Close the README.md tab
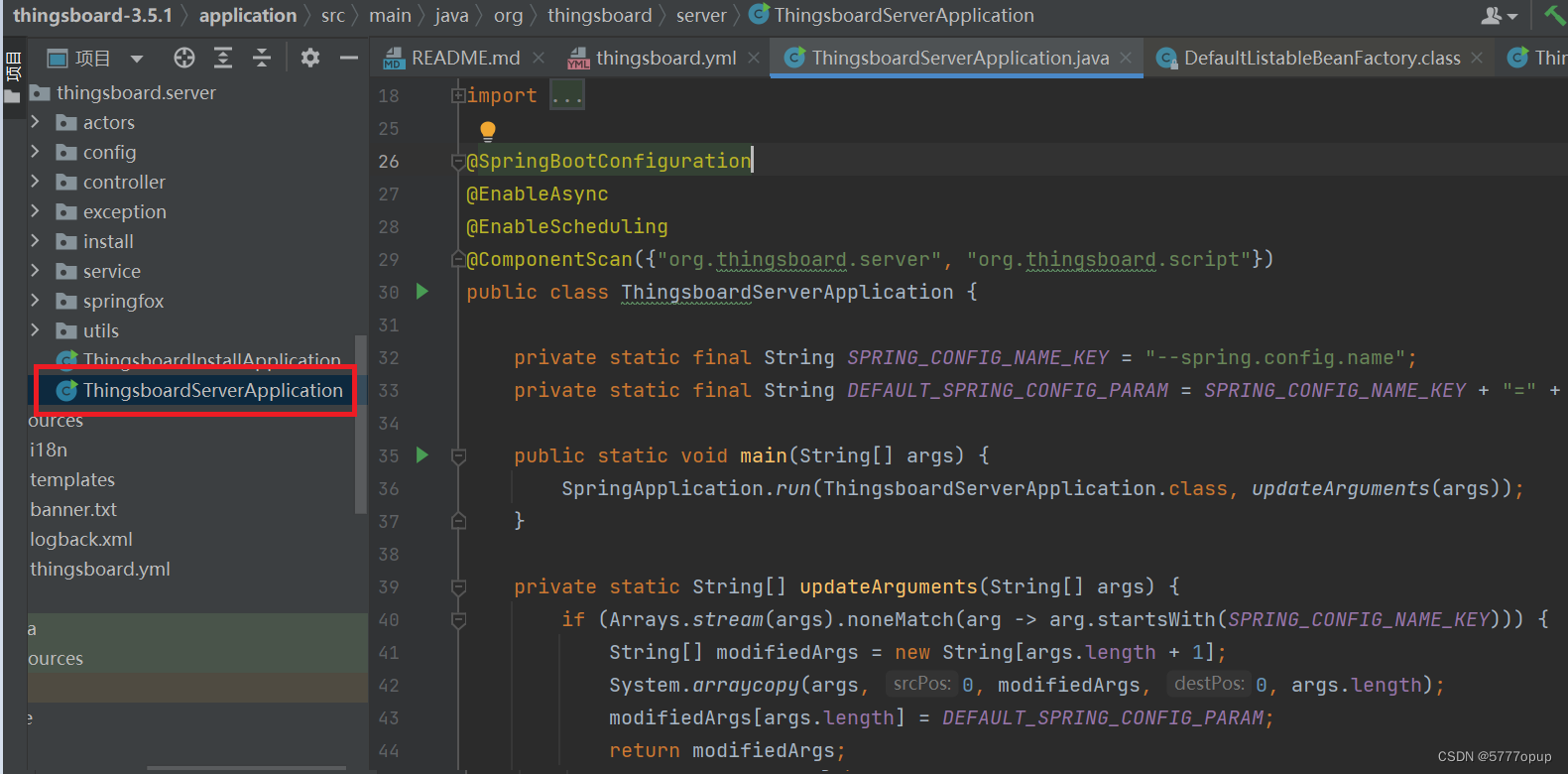The height and width of the screenshot is (774, 1568). point(539,59)
